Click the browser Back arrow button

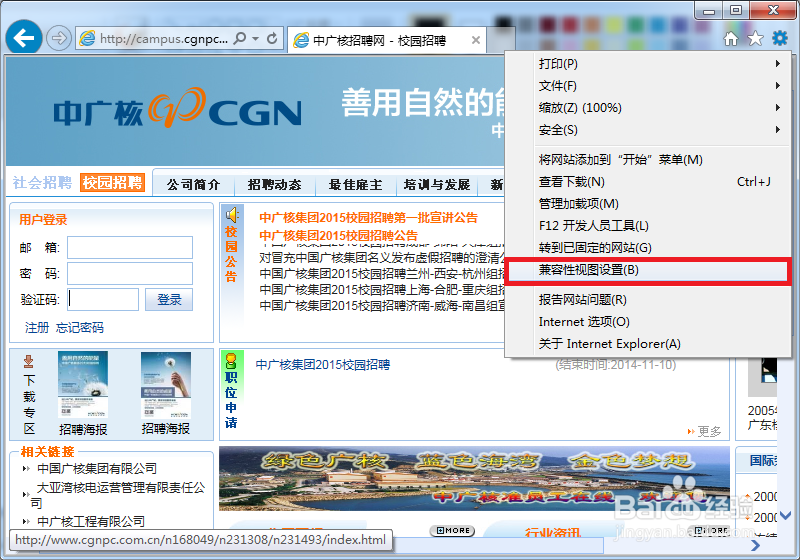(x=23, y=37)
